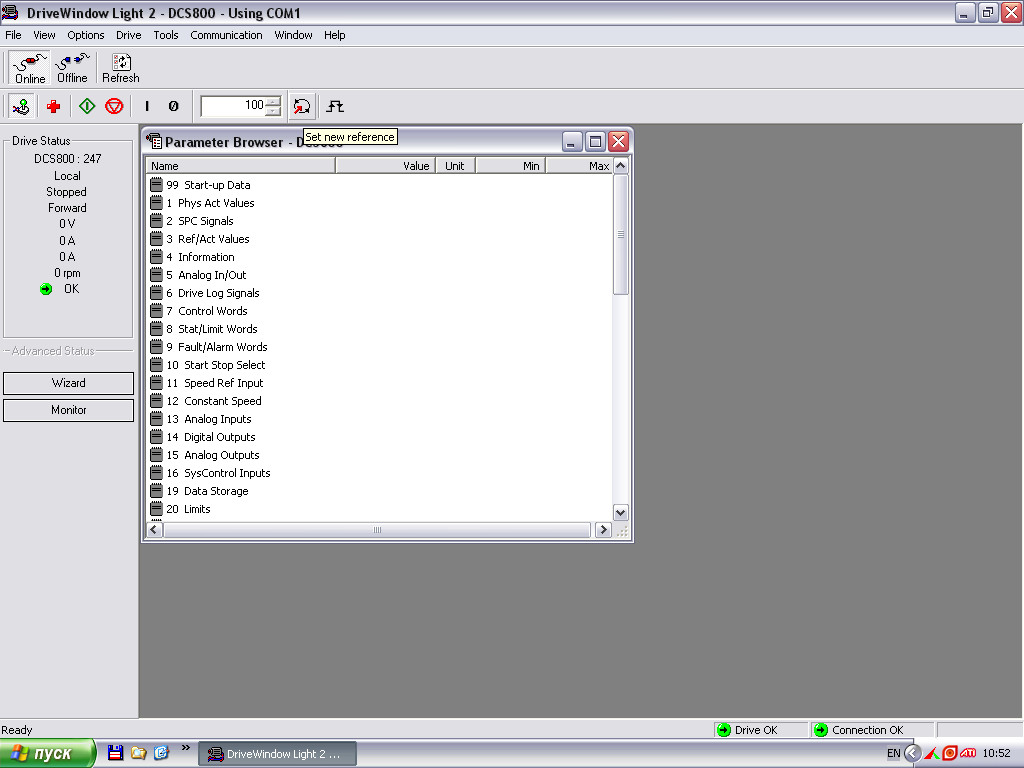
Task: Click the Refresh toolbar icon
Action: coord(121,69)
